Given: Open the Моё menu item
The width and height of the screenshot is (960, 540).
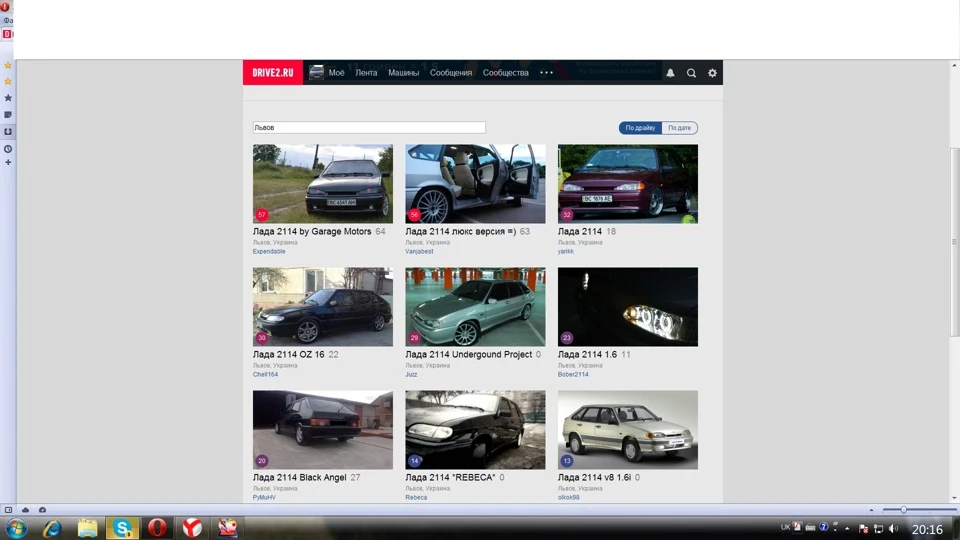Looking at the screenshot, I should 336,72.
